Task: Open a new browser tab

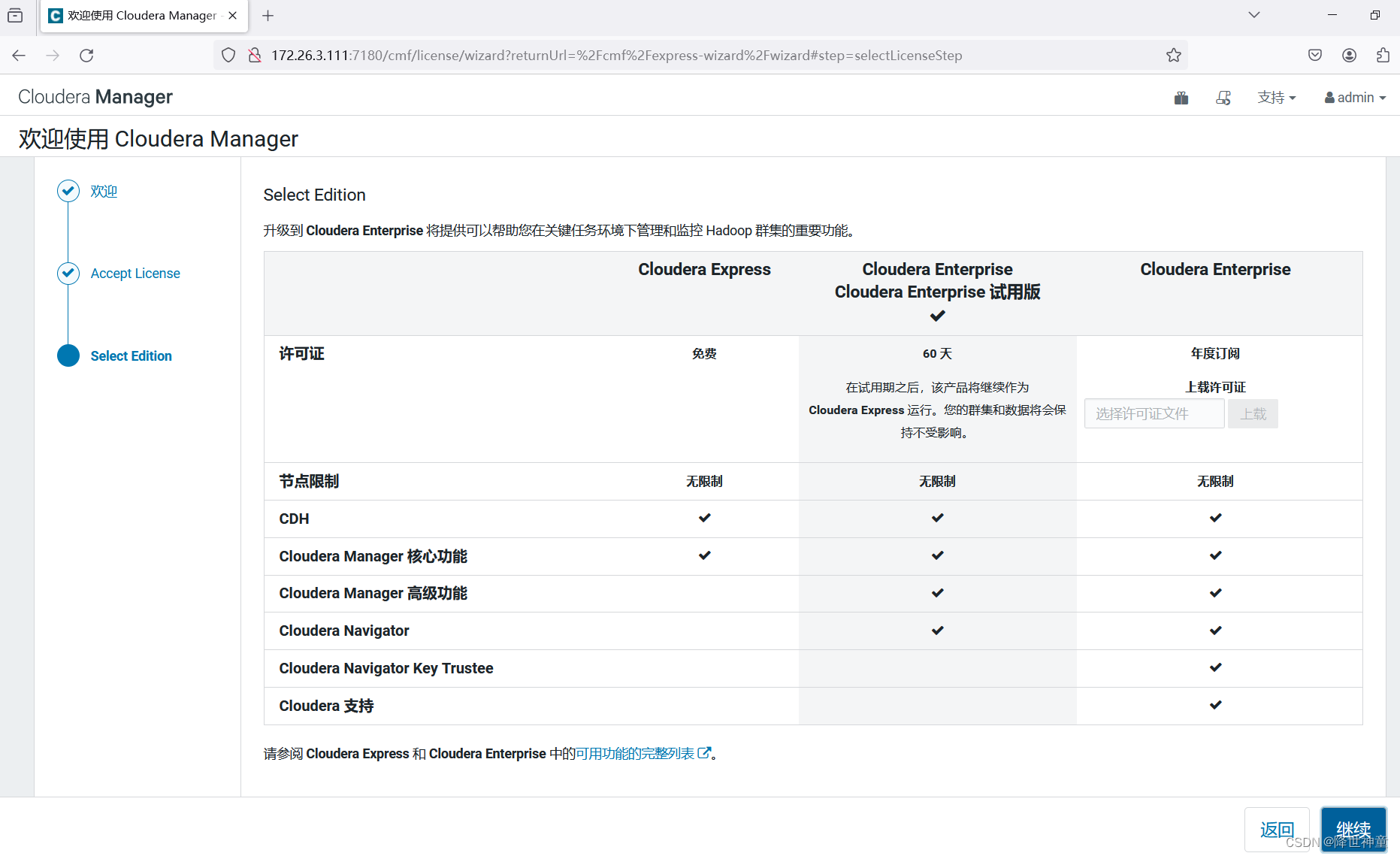Action: [268, 15]
